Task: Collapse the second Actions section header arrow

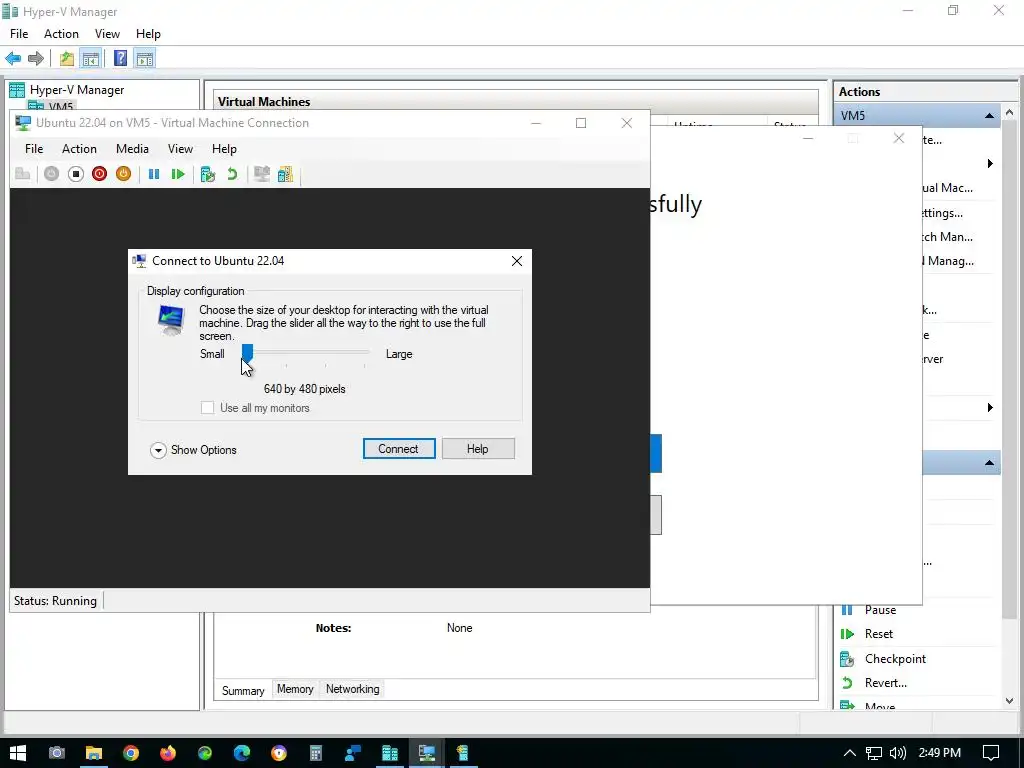Action: coord(989,463)
